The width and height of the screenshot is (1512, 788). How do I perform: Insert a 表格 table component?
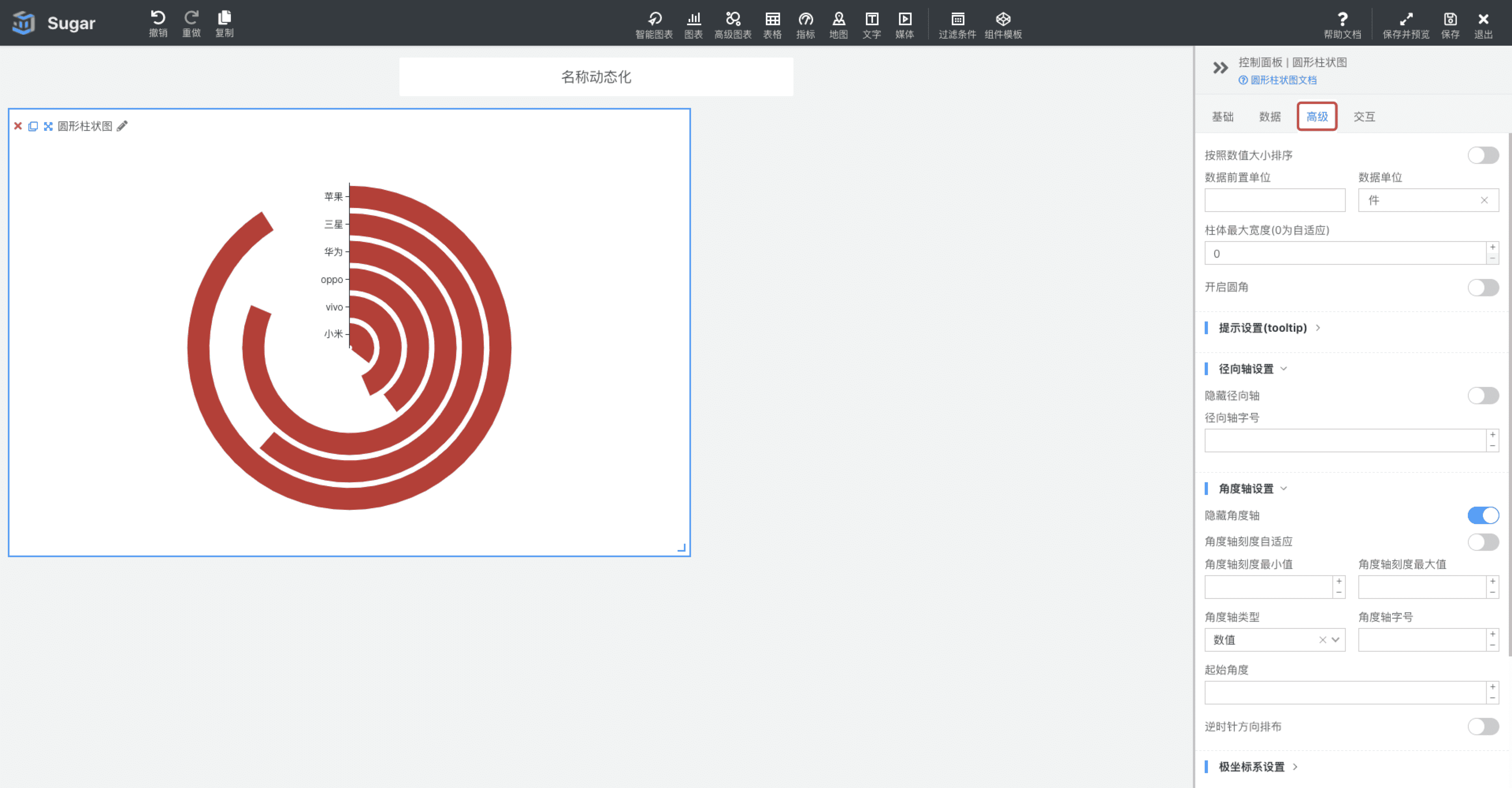click(773, 25)
